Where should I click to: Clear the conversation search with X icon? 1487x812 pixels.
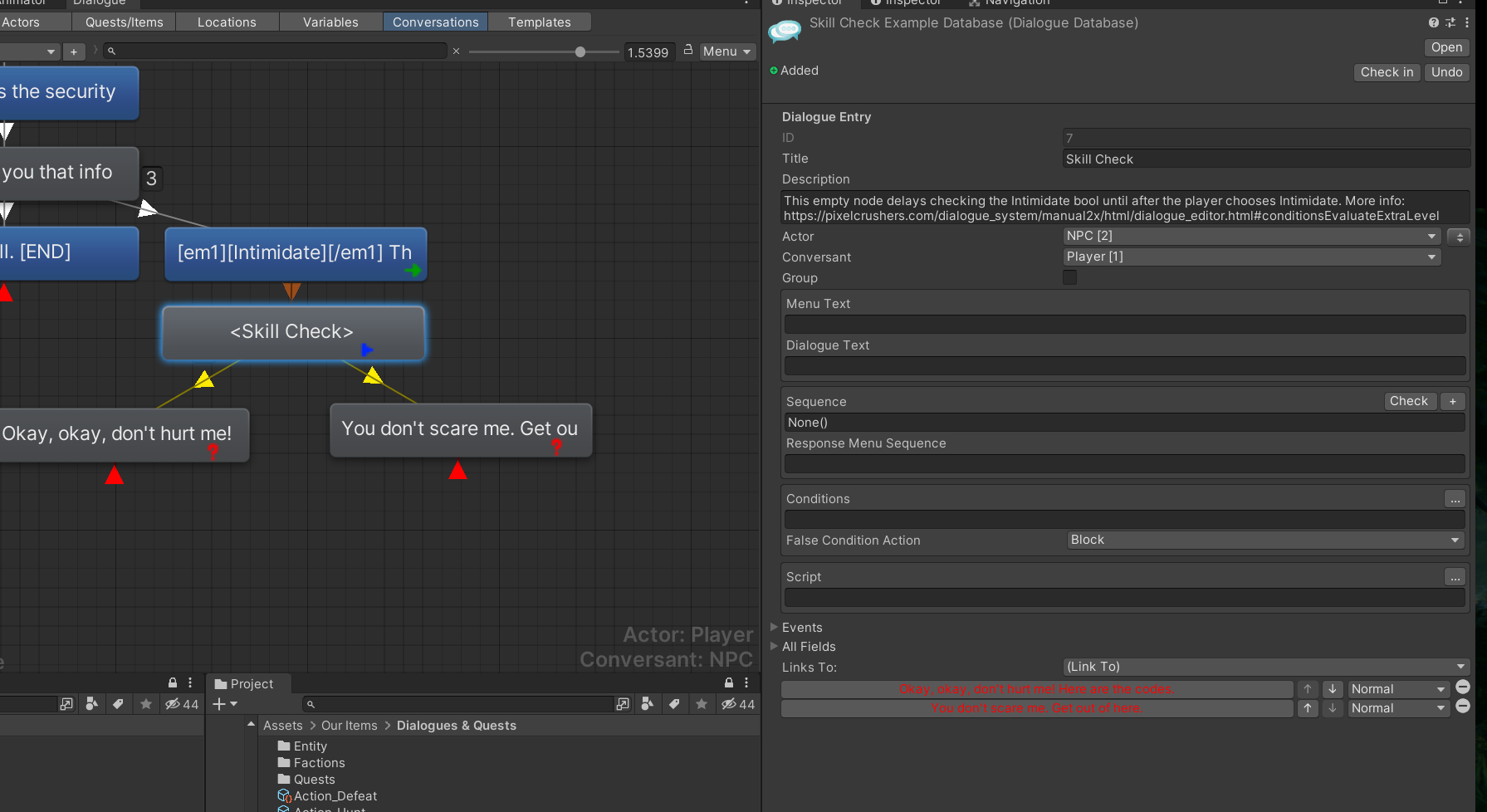coord(456,51)
